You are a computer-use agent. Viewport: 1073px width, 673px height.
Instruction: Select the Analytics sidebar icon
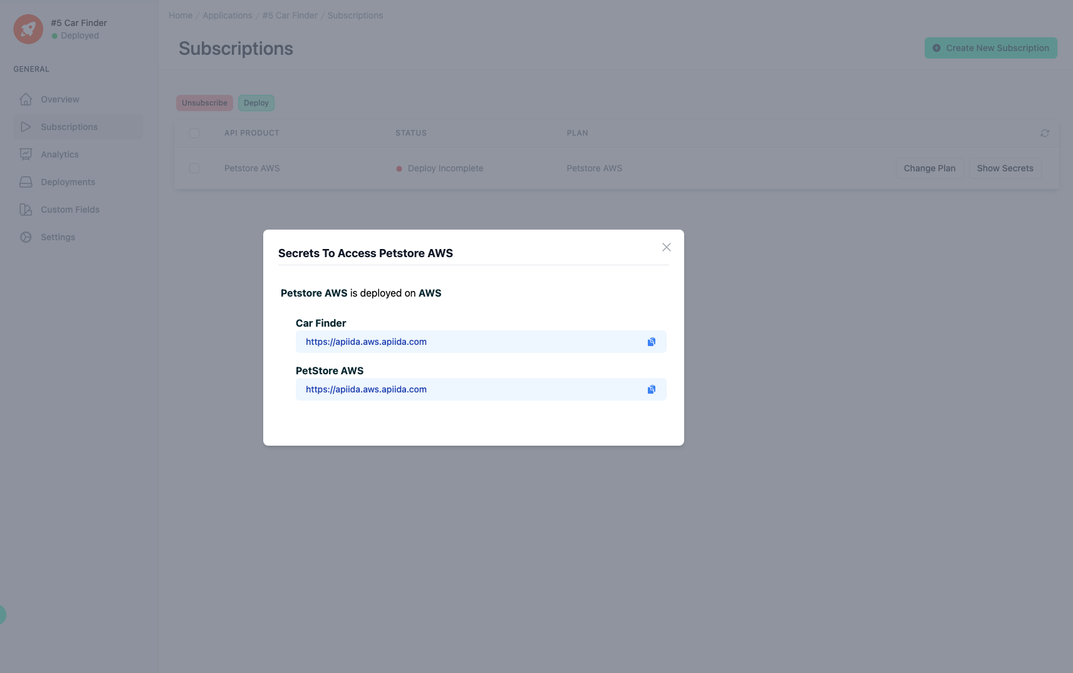coord(25,154)
